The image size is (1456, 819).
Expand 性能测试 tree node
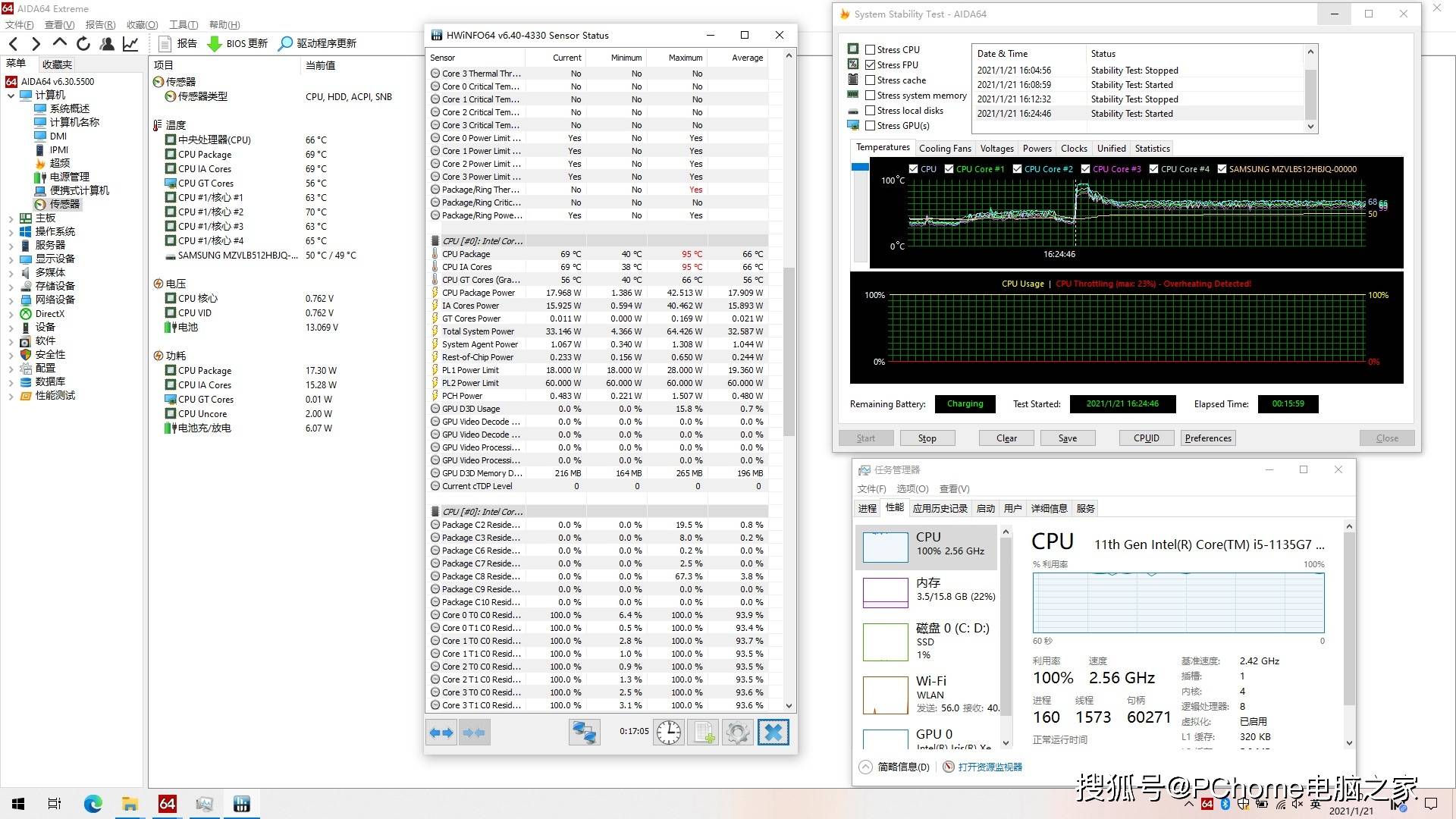coord(11,396)
